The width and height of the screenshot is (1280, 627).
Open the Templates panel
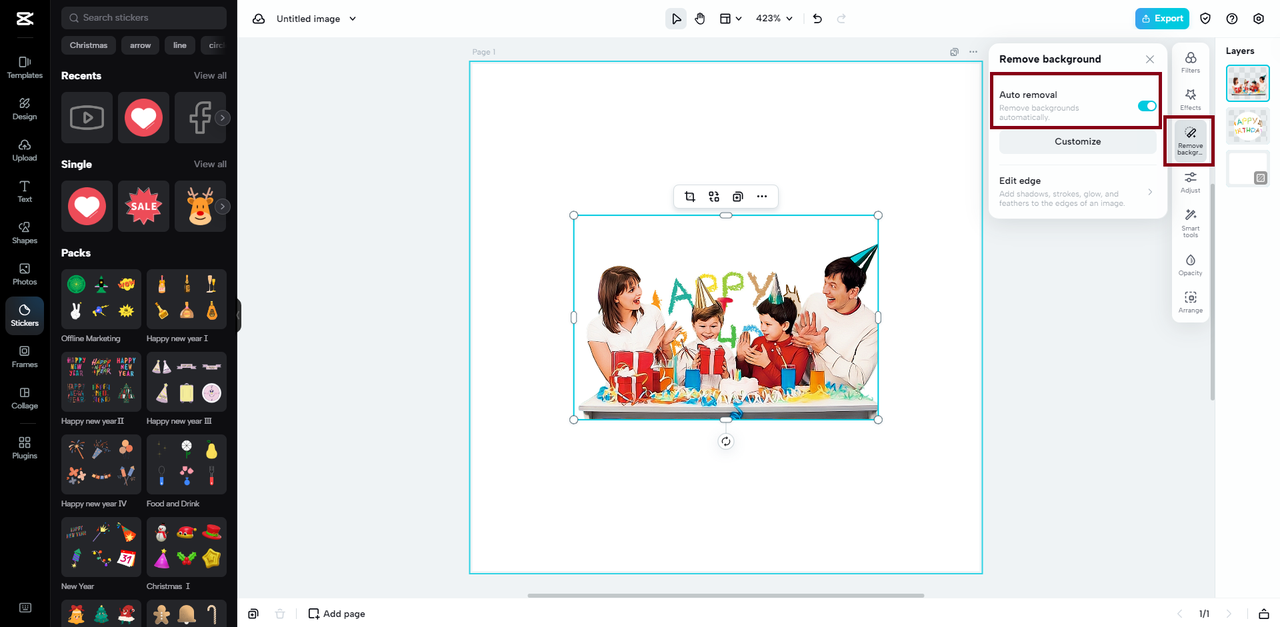point(24,67)
